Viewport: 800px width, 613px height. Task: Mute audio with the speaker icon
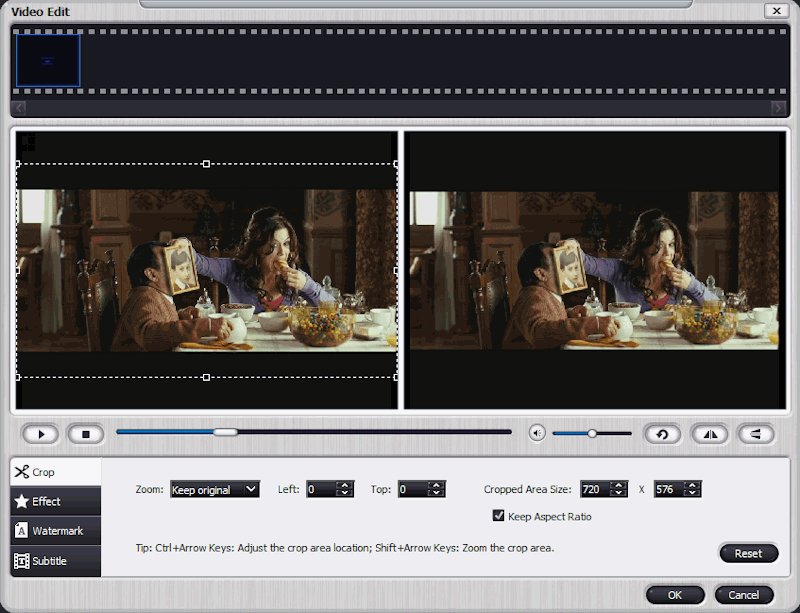pos(537,433)
